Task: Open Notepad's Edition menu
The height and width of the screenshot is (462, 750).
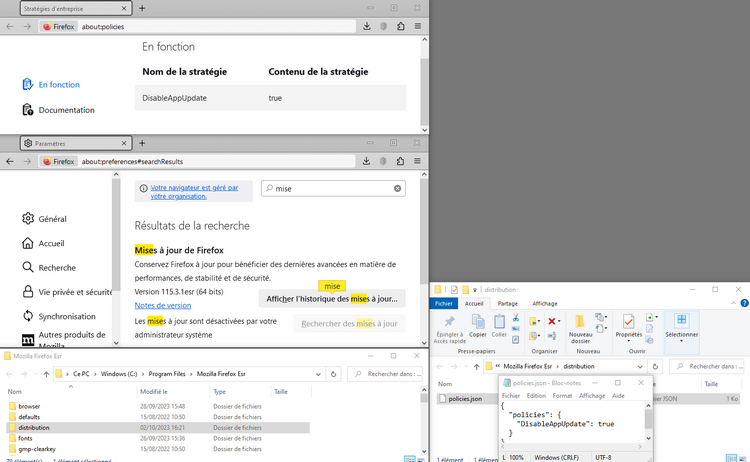Action: (x=536, y=396)
